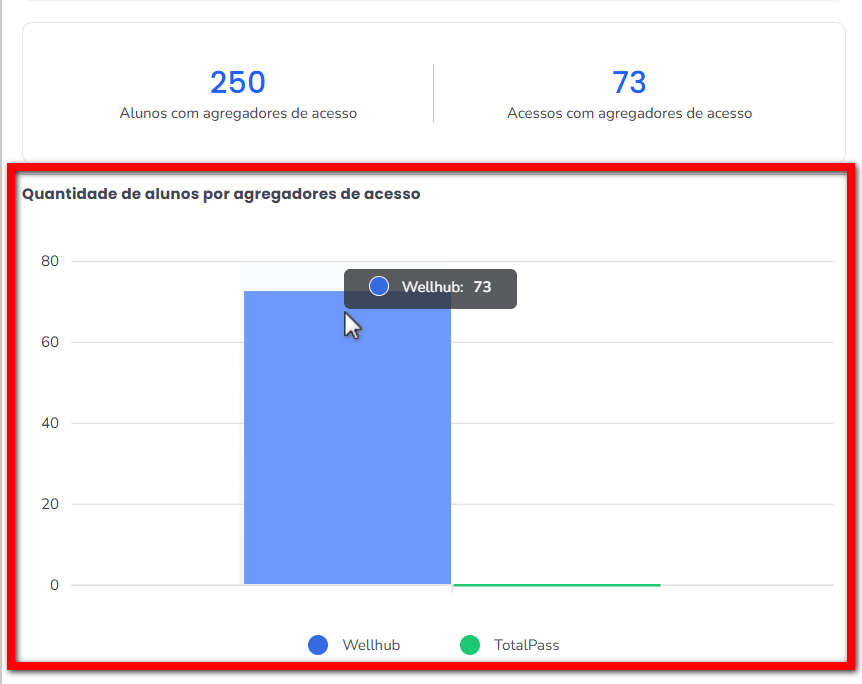This screenshot has width=862, height=684.
Task: Click the 60 y-axis label
Action: (50, 343)
